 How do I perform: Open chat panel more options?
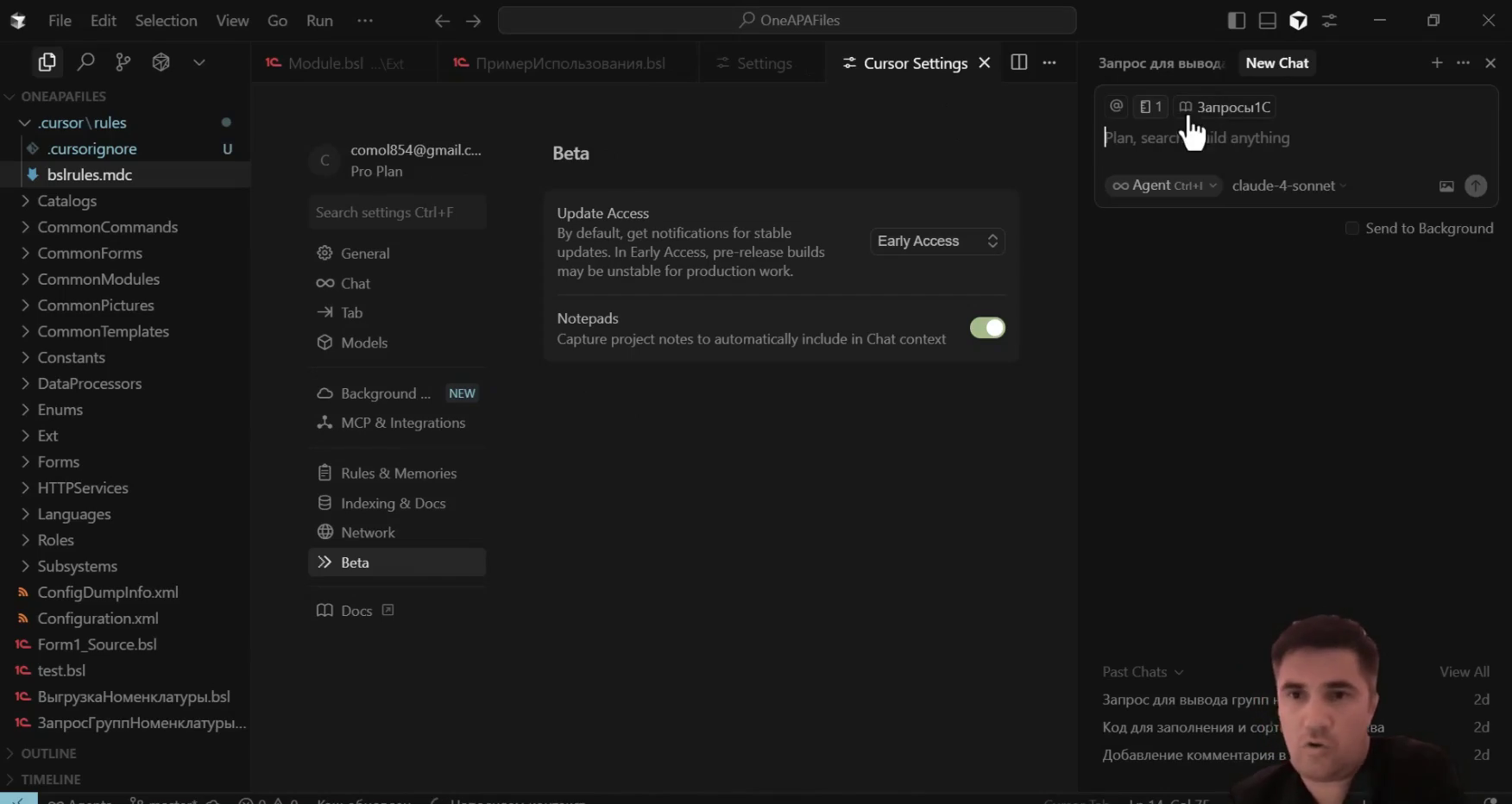1464,63
